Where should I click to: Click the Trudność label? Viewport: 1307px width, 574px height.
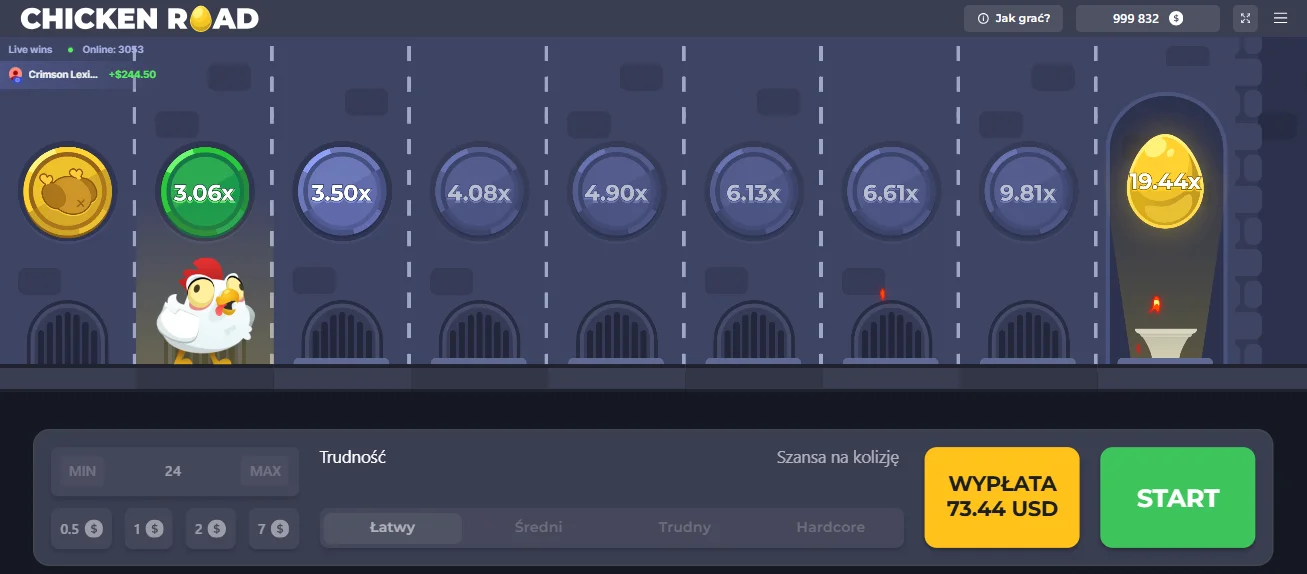353,457
